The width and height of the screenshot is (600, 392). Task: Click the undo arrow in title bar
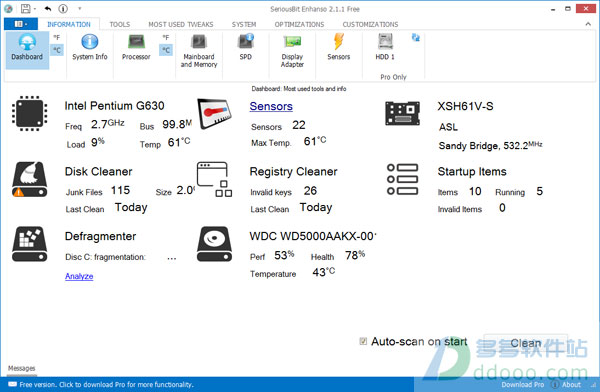coord(48,8)
